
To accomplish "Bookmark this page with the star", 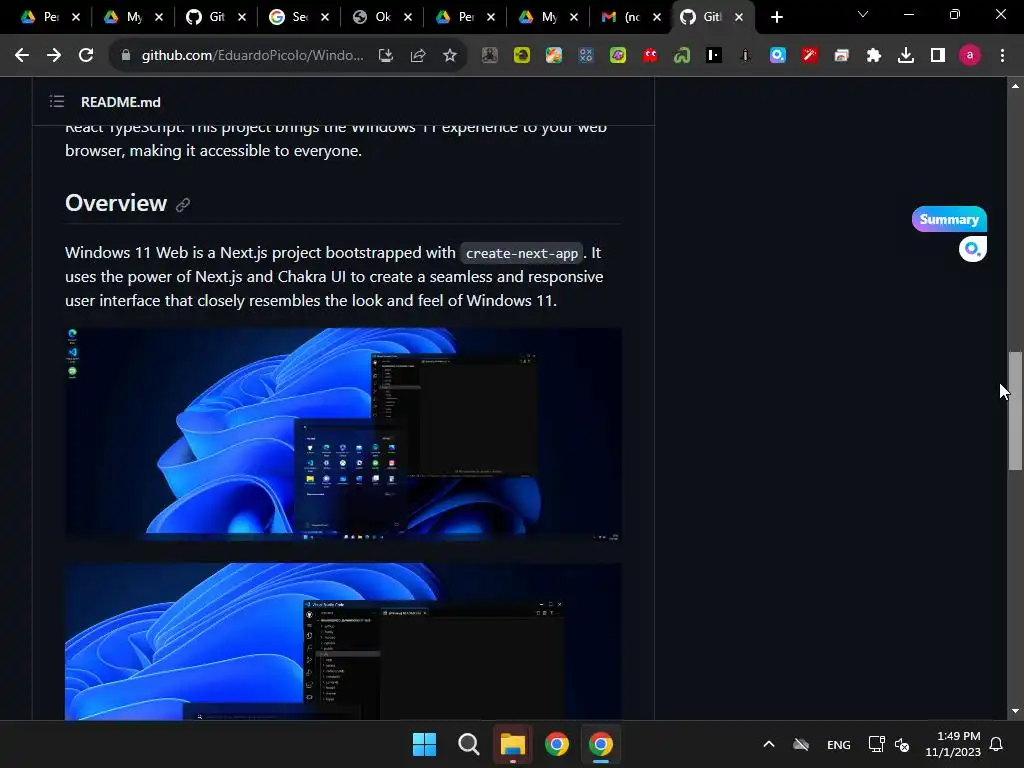I will point(450,56).
